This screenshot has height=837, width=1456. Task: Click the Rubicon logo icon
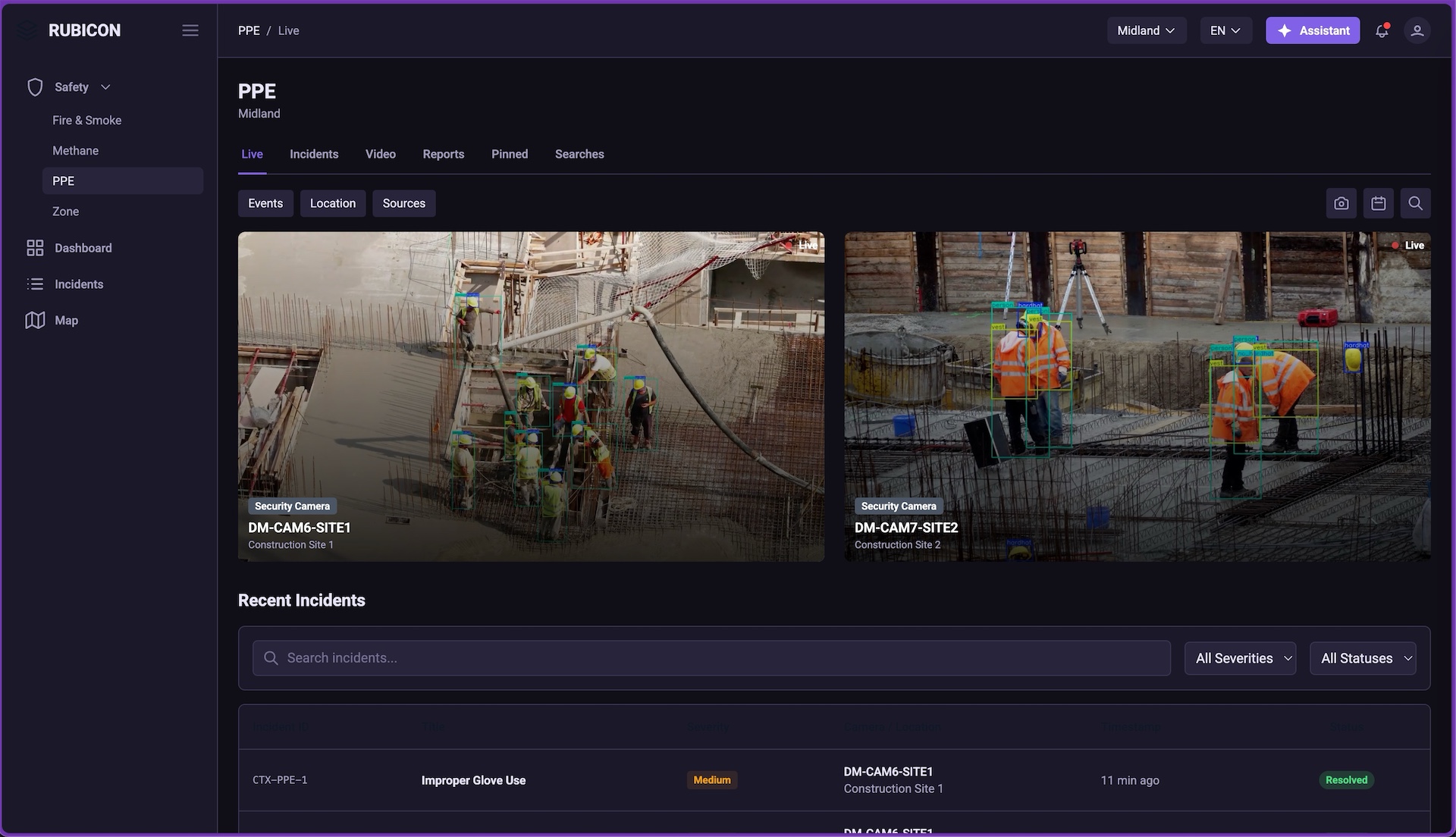(27, 30)
